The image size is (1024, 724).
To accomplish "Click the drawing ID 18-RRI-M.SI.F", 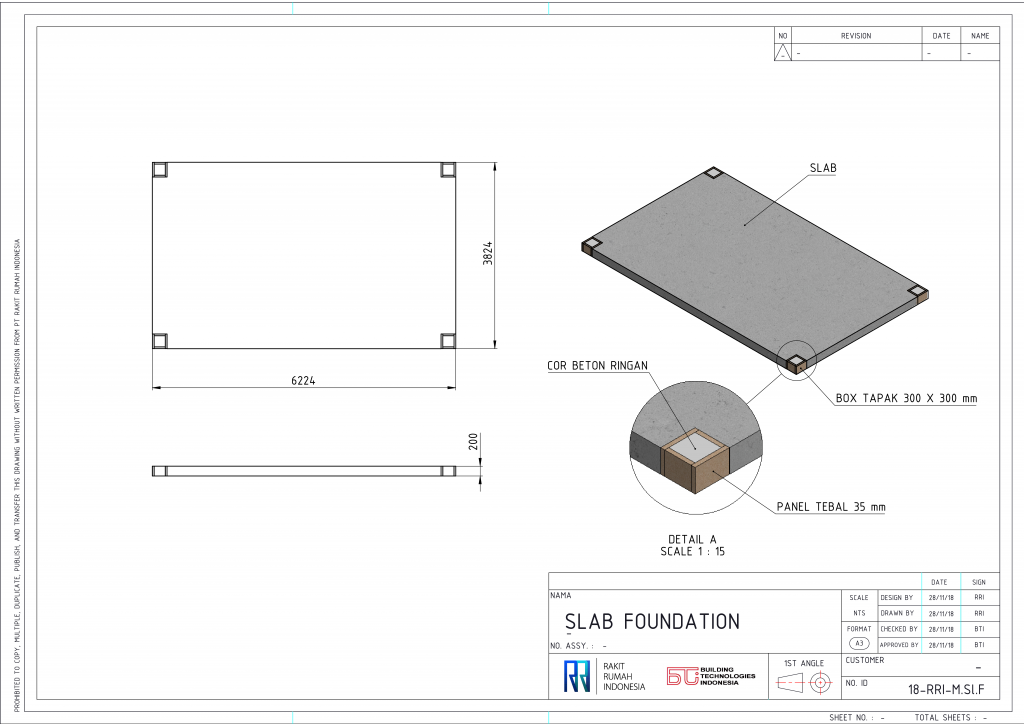I will click(x=945, y=689).
